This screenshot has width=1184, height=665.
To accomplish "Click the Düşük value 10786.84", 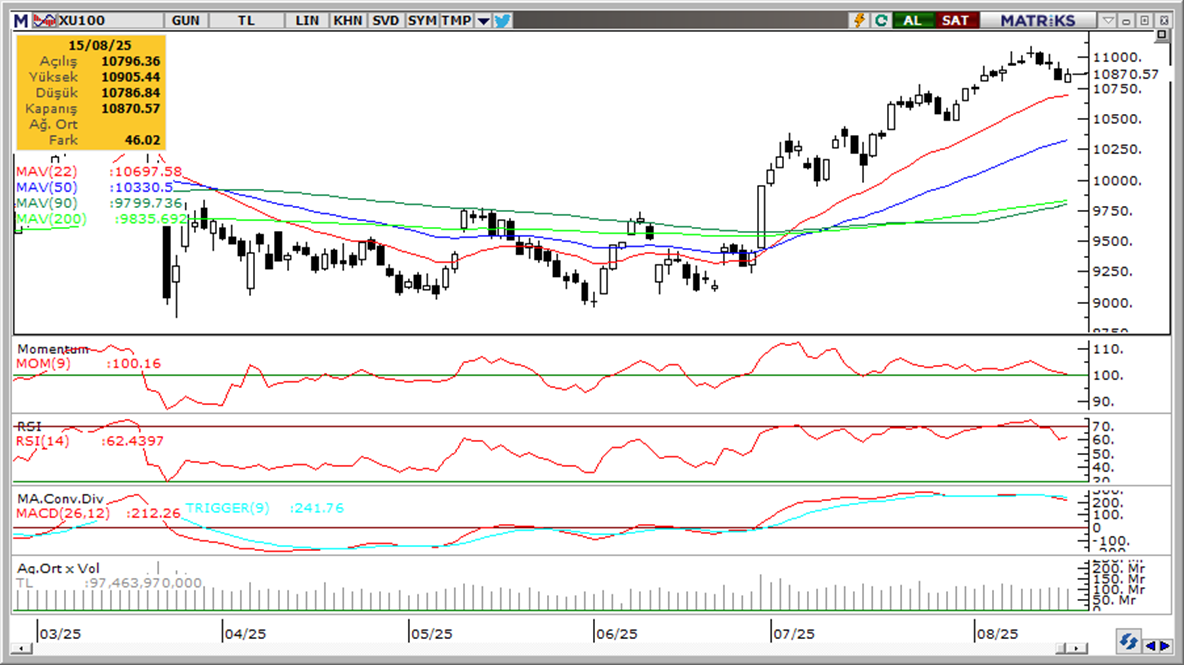I will [x=131, y=93].
